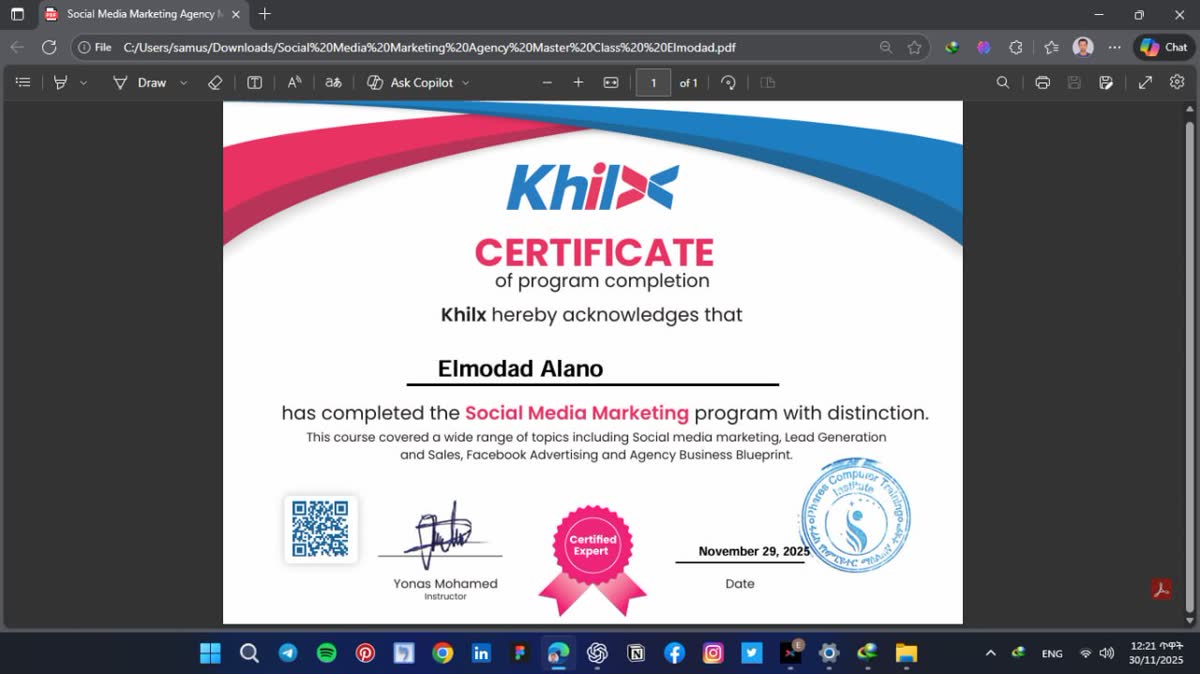Select the Highlight tool
Viewport: 1200px width, 674px height.
click(60, 83)
